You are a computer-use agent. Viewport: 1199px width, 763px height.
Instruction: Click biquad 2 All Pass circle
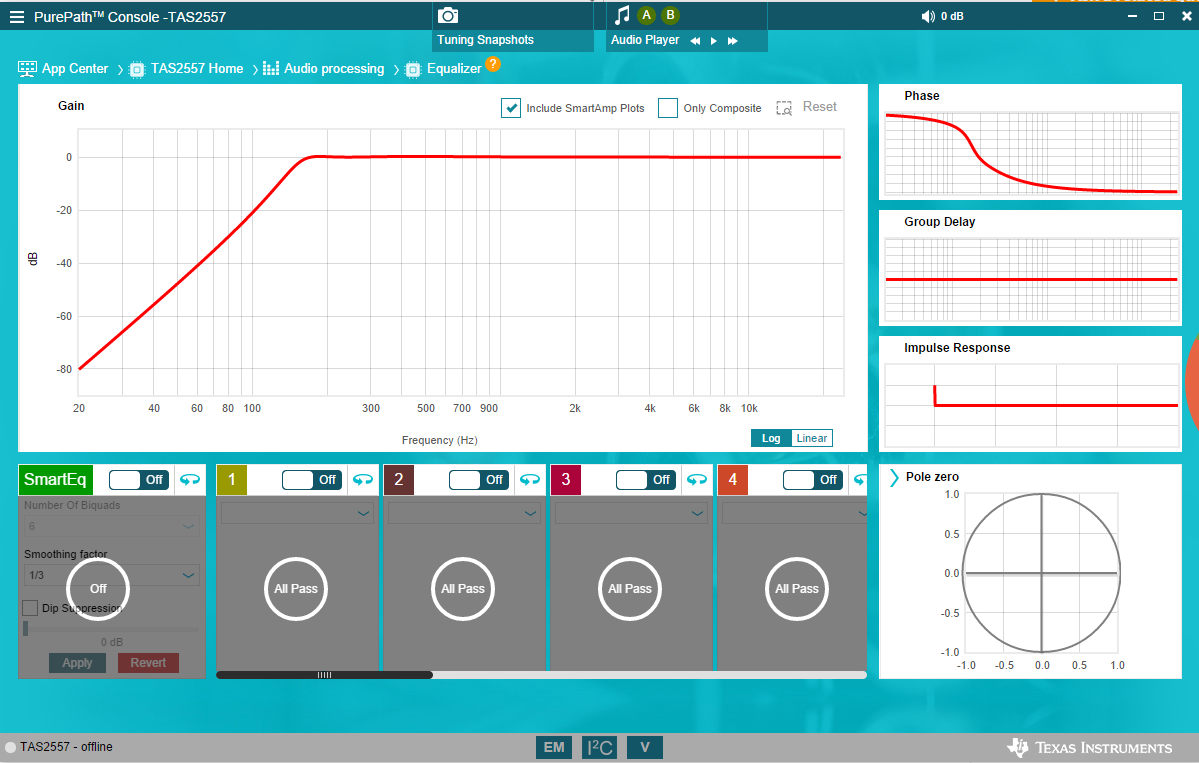tap(463, 589)
